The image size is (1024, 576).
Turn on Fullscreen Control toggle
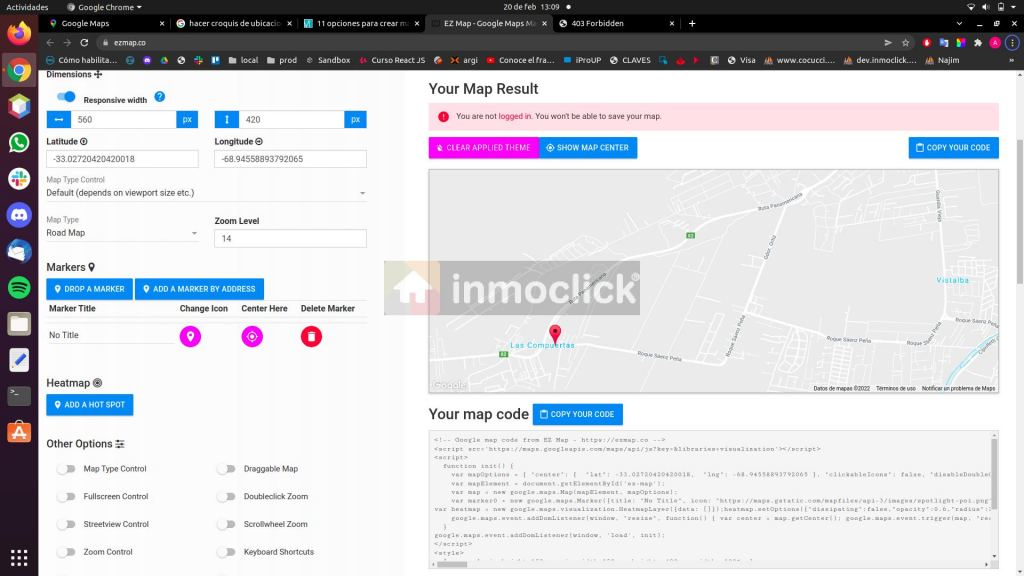coord(66,496)
